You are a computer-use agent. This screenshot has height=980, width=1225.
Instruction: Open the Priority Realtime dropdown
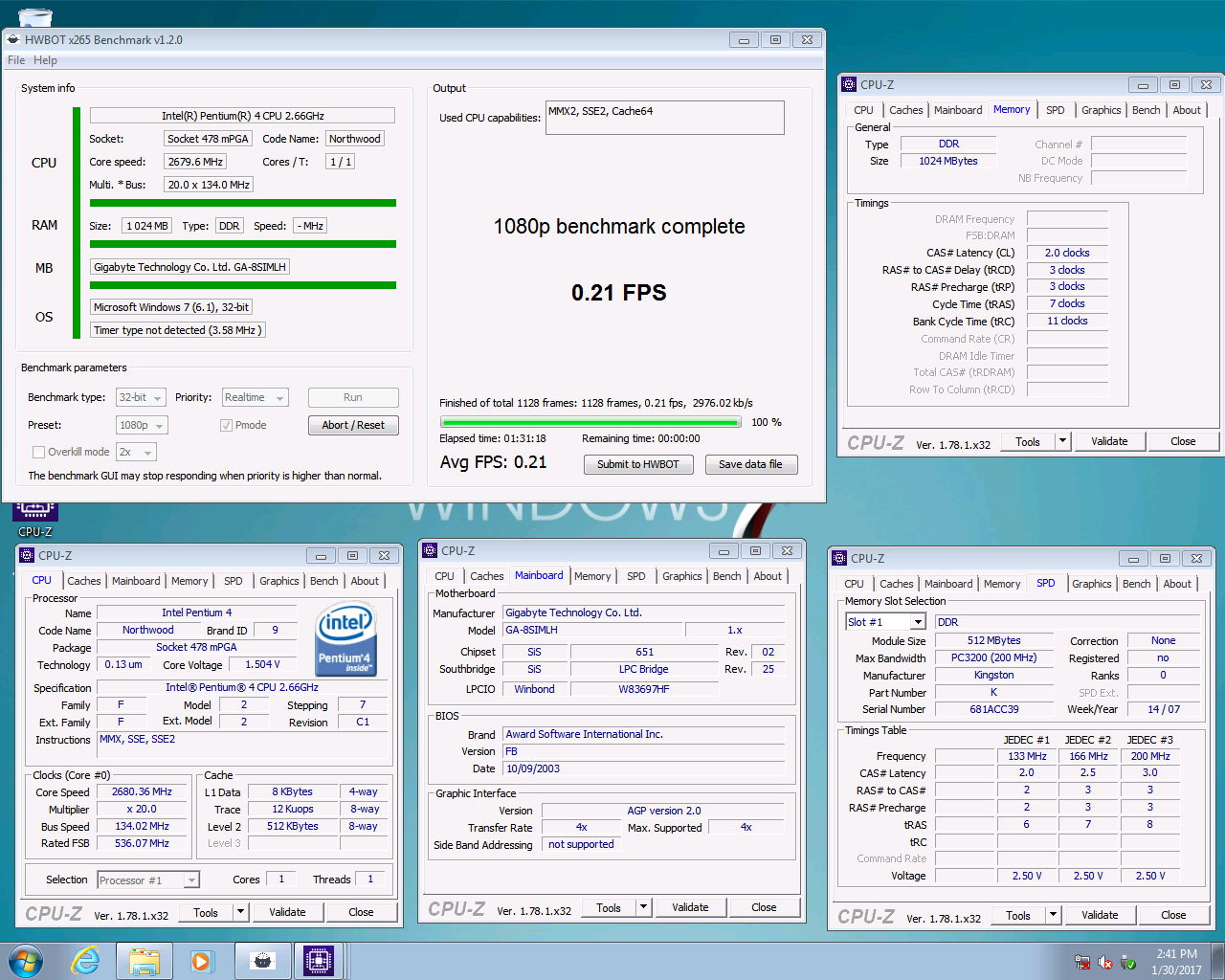255,397
